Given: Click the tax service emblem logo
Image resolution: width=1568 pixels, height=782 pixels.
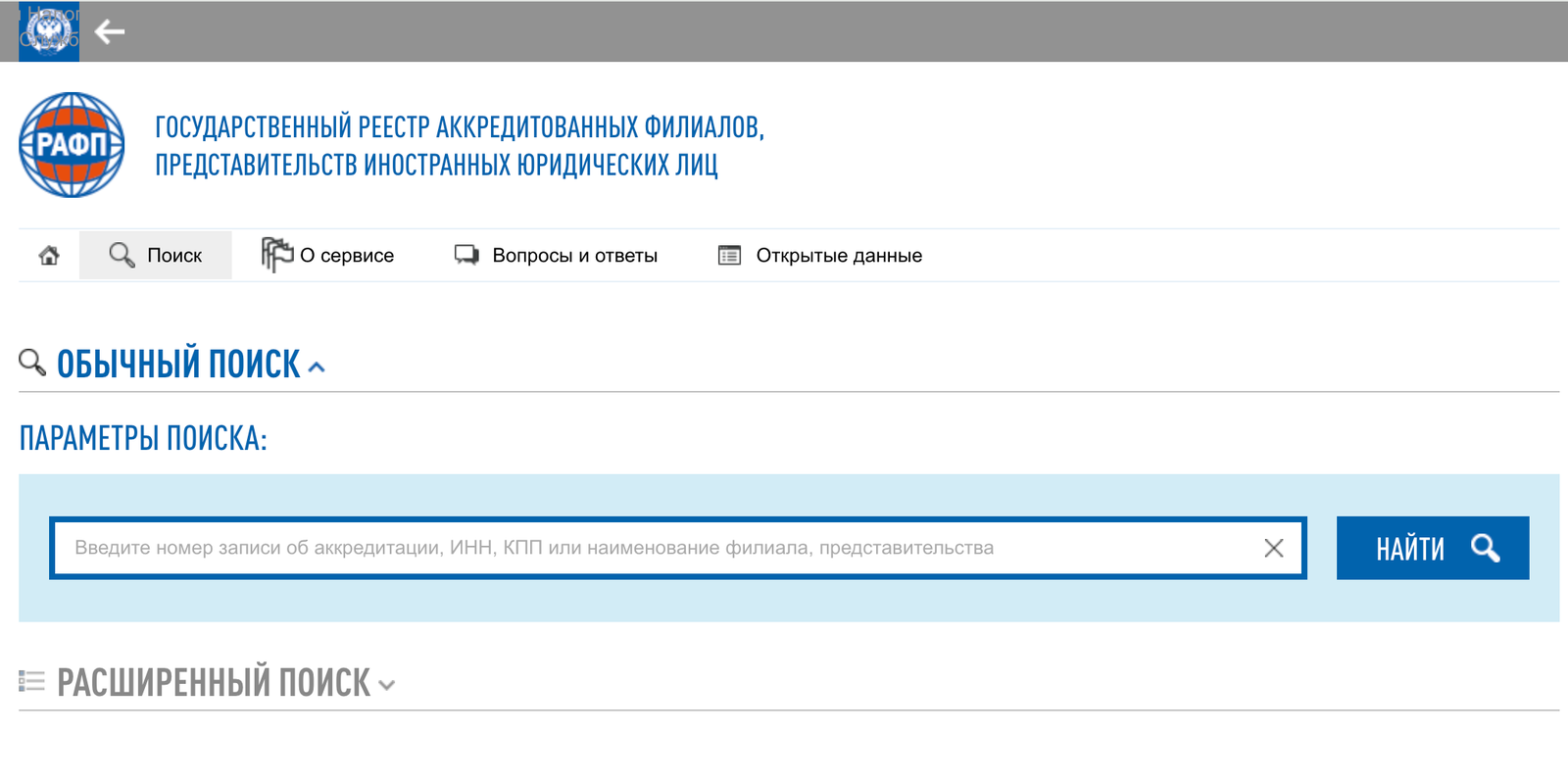Looking at the screenshot, I should tap(49, 31).
